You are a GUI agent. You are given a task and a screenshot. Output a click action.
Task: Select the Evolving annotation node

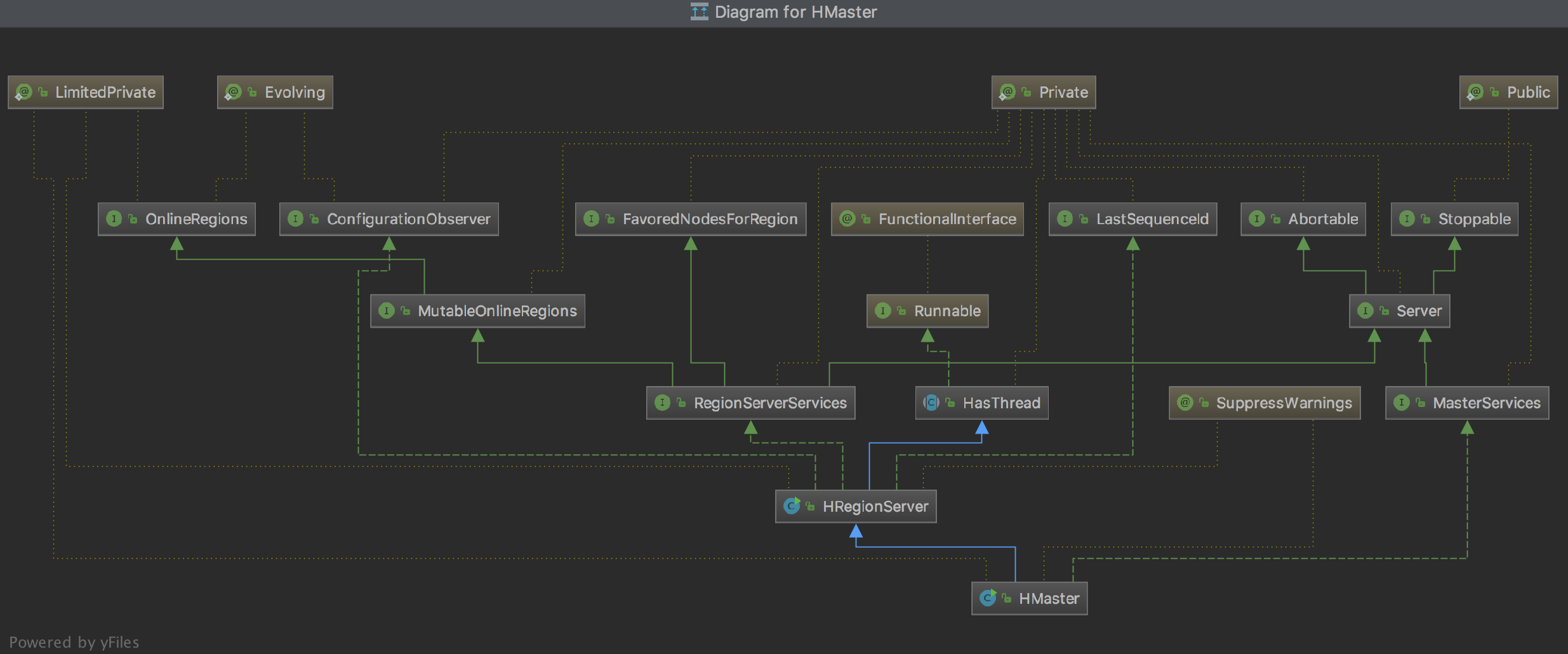pos(294,93)
